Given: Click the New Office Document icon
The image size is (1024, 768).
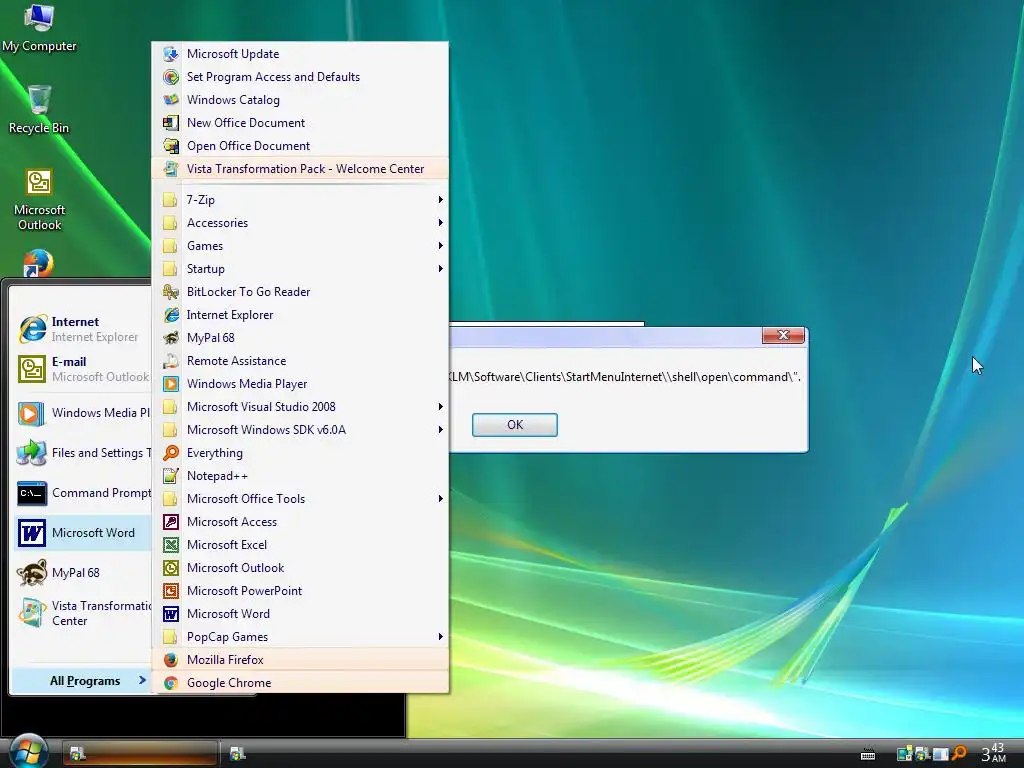Looking at the screenshot, I should [x=171, y=123].
